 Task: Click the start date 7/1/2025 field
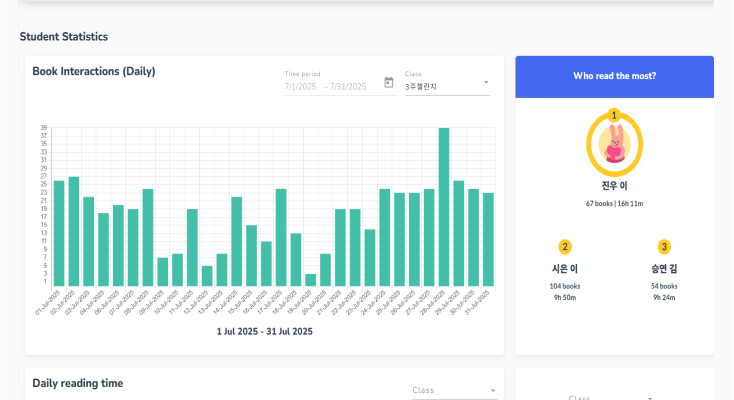300,87
